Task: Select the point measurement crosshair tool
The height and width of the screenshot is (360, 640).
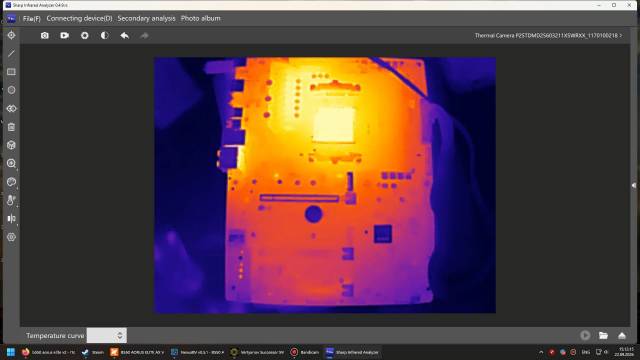Action: [x=11, y=36]
